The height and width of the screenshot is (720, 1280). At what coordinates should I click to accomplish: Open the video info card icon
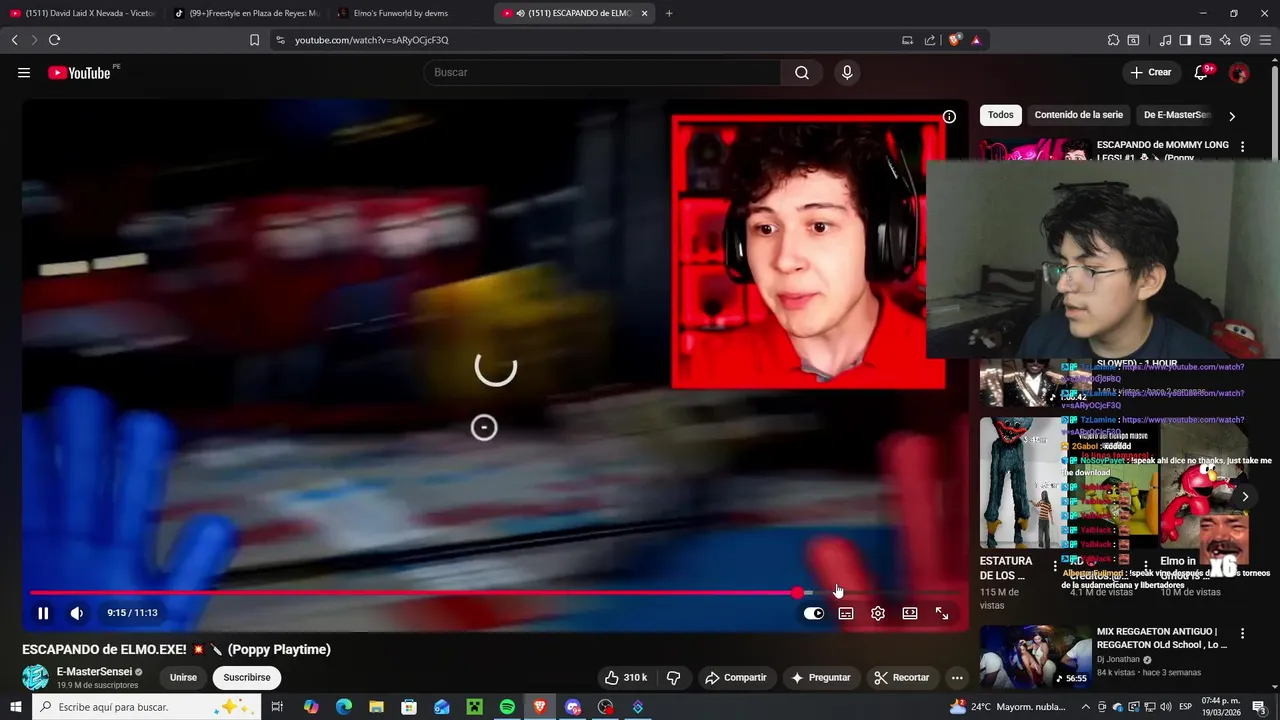pyautogui.click(x=949, y=117)
